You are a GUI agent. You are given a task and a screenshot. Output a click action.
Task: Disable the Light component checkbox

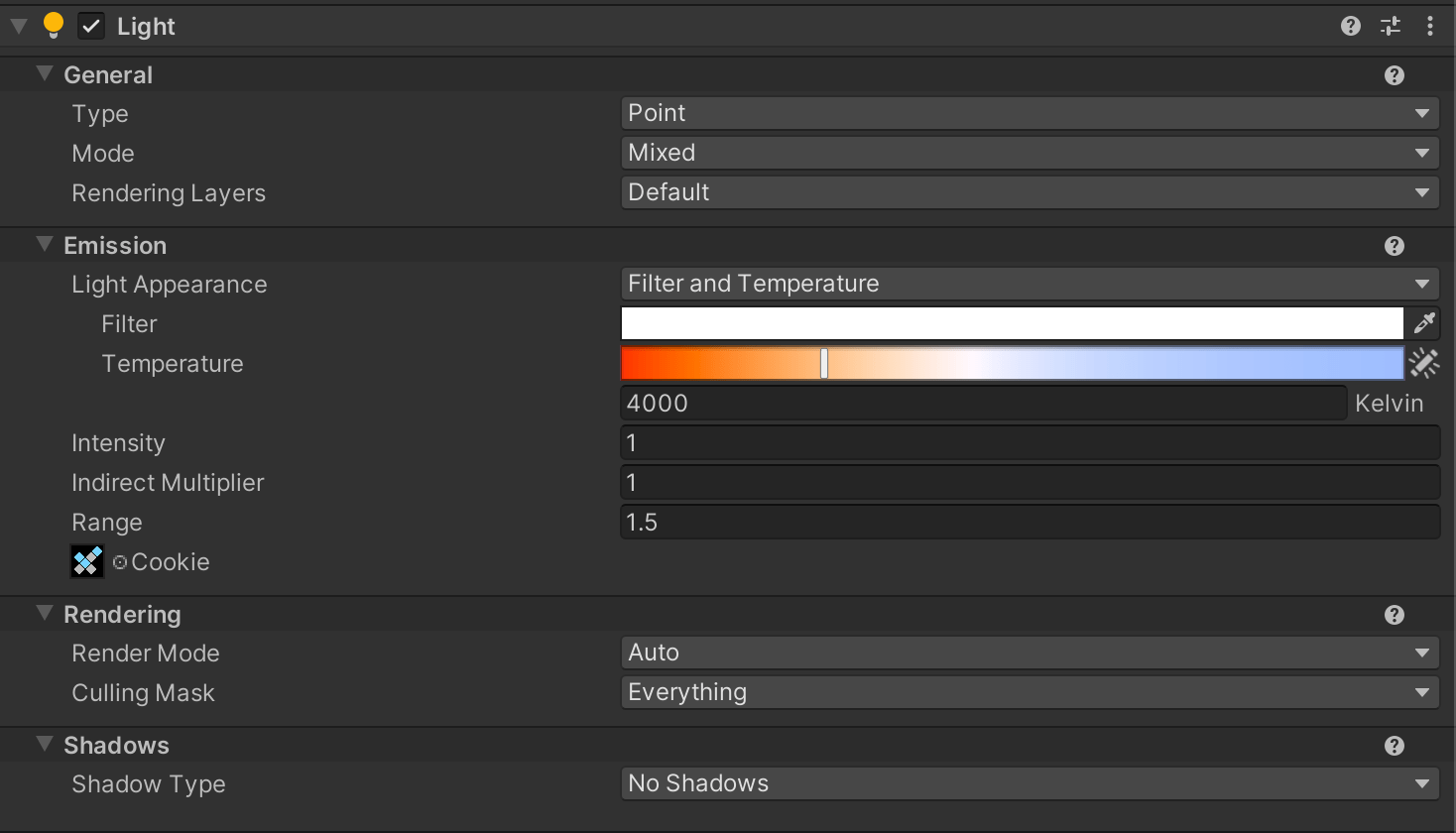[91, 26]
